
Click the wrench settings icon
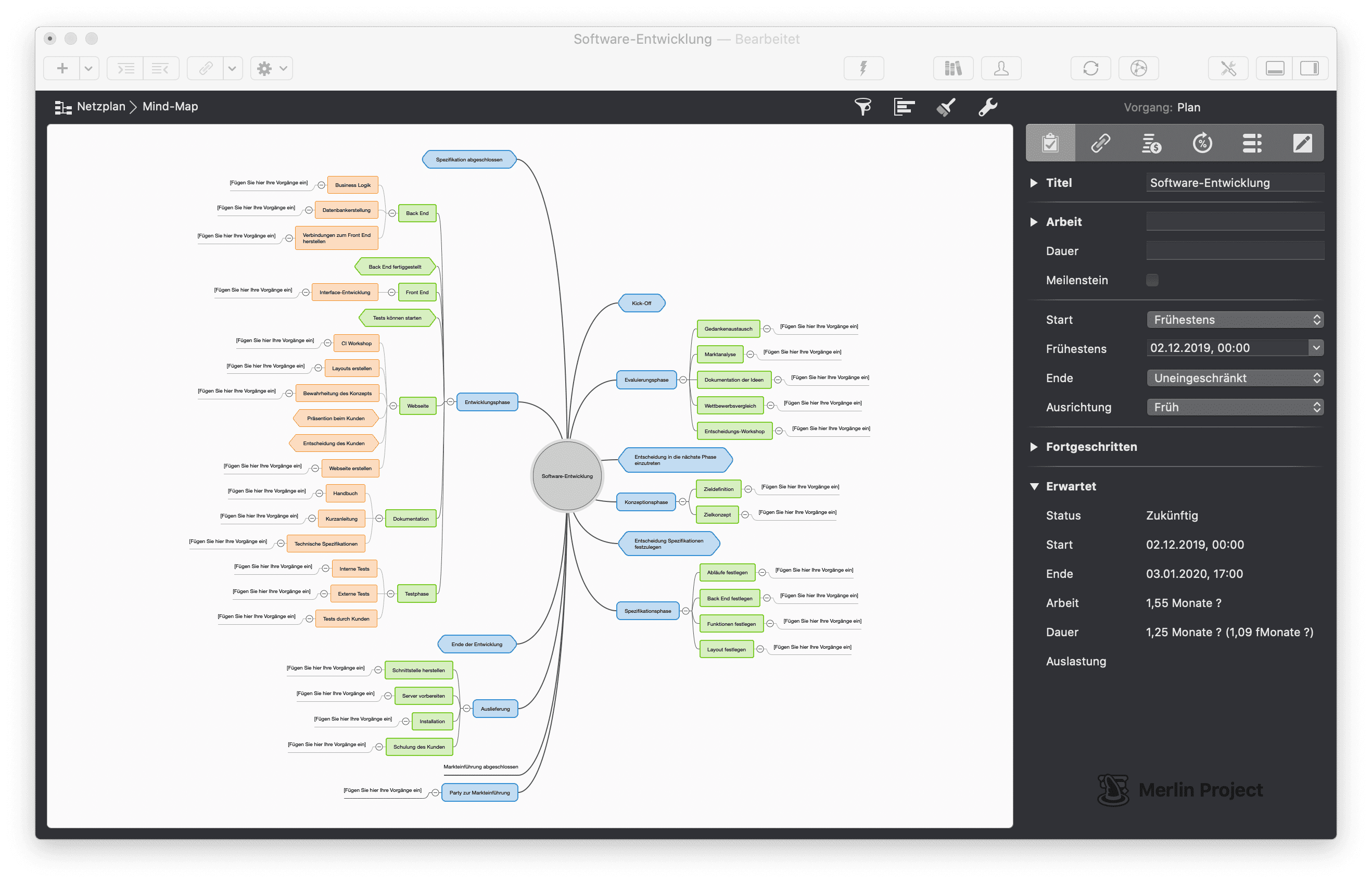[987, 107]
